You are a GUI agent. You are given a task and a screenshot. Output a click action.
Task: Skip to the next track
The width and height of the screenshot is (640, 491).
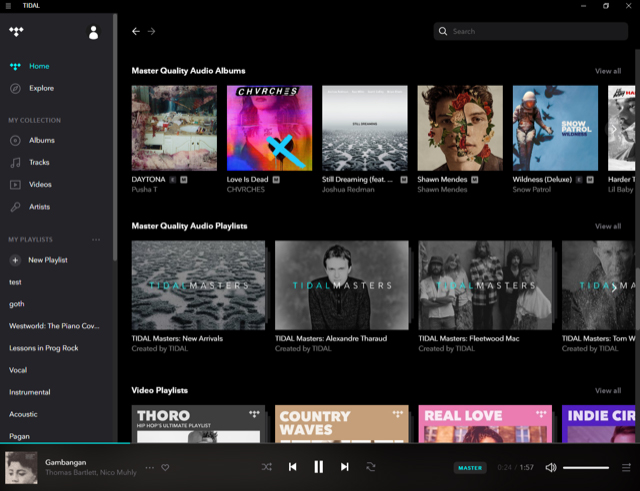(344, 467)
